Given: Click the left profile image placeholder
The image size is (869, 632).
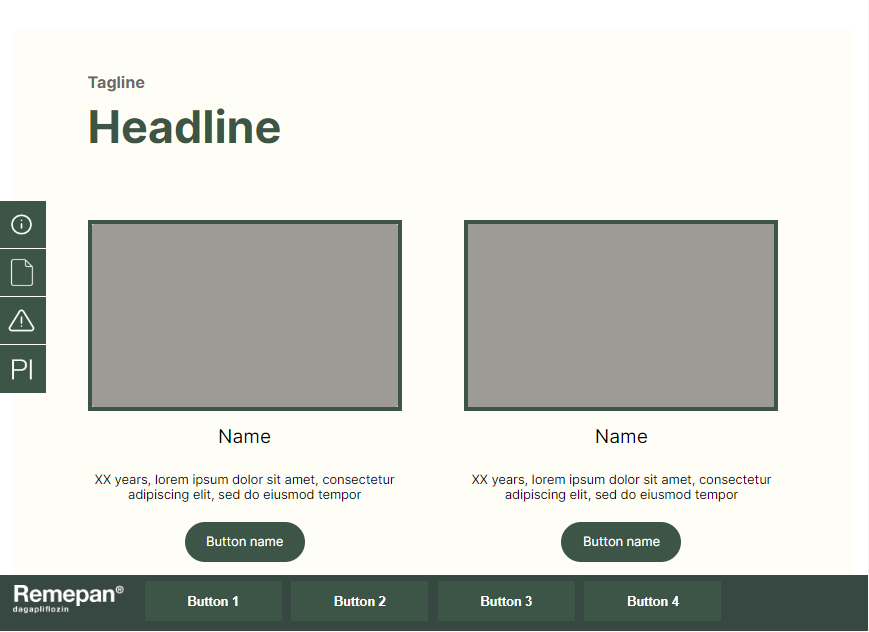Looking at the screenshot, I should [x=245, y=315].
